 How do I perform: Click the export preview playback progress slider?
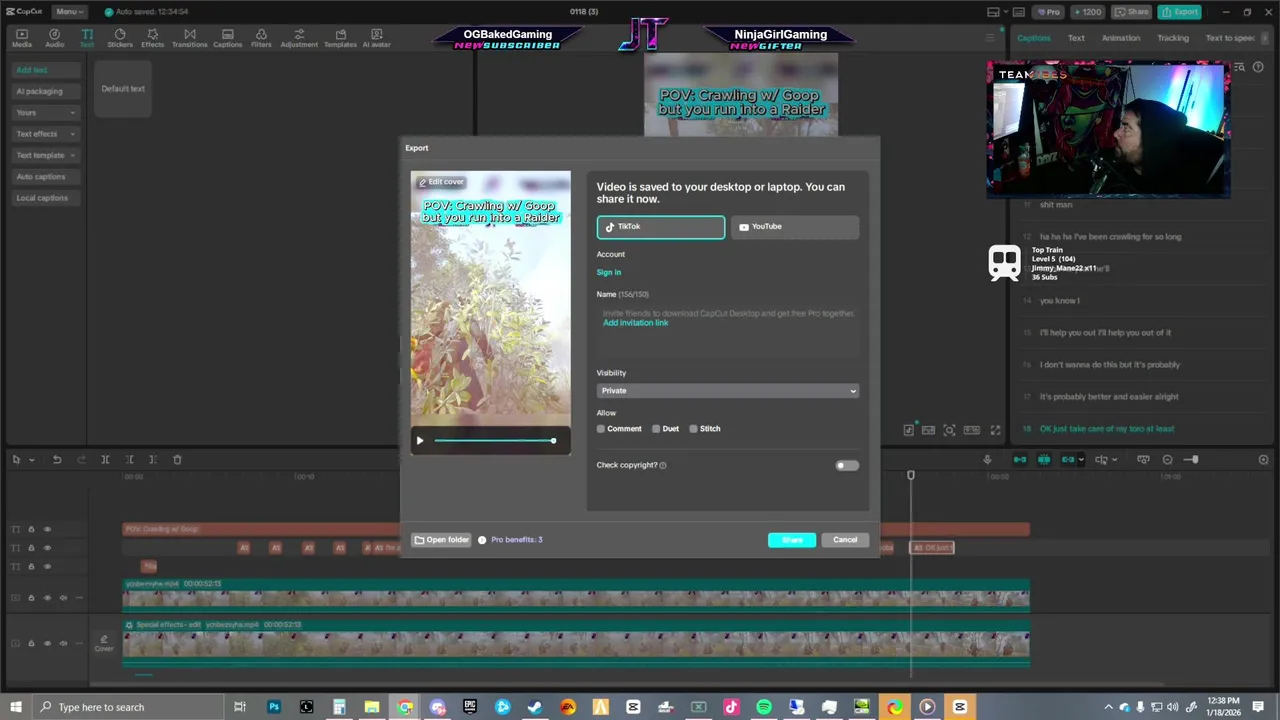click(x=495, y=441)
